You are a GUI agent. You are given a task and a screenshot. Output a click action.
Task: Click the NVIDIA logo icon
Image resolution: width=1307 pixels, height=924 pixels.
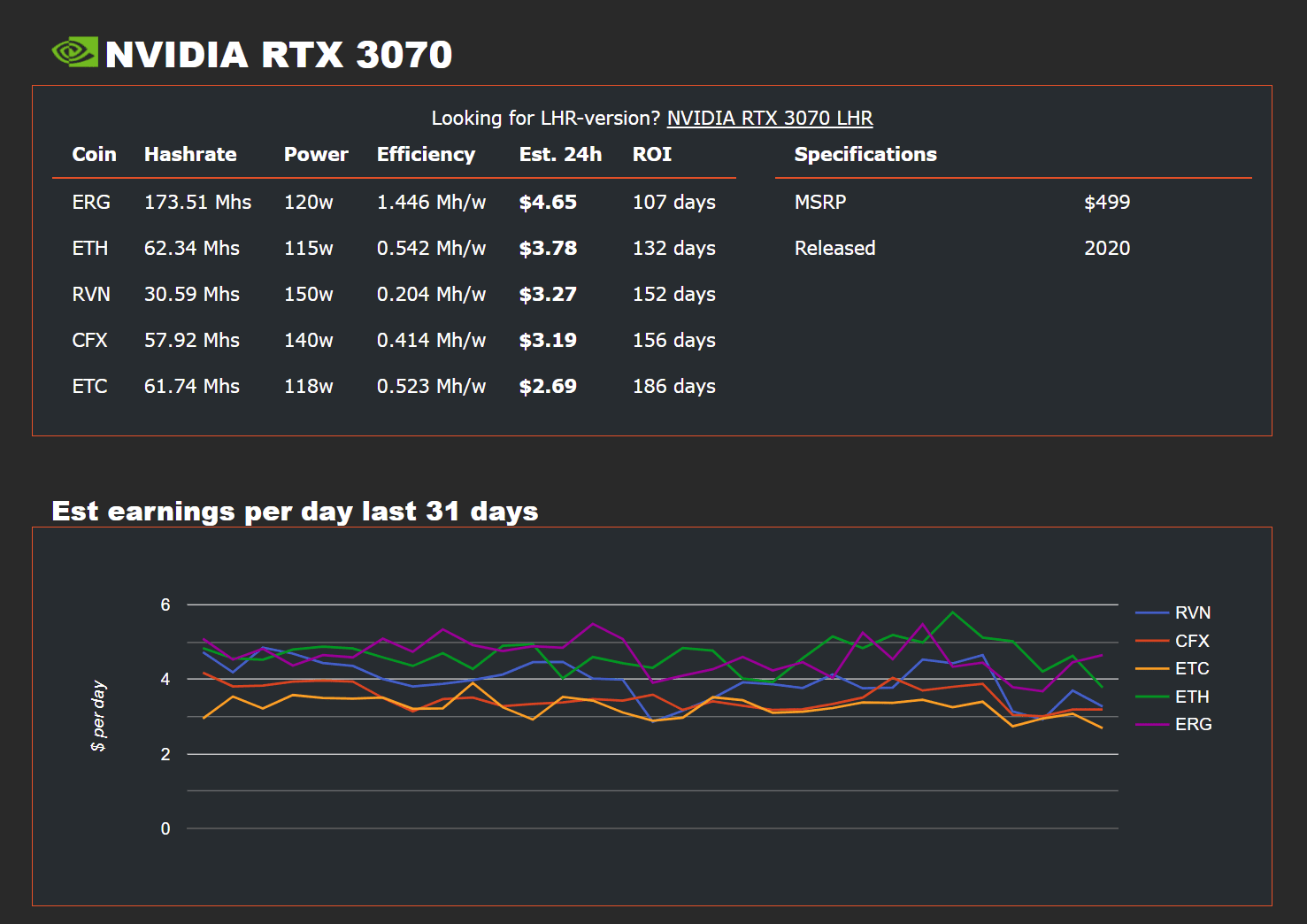click(74, 52)
